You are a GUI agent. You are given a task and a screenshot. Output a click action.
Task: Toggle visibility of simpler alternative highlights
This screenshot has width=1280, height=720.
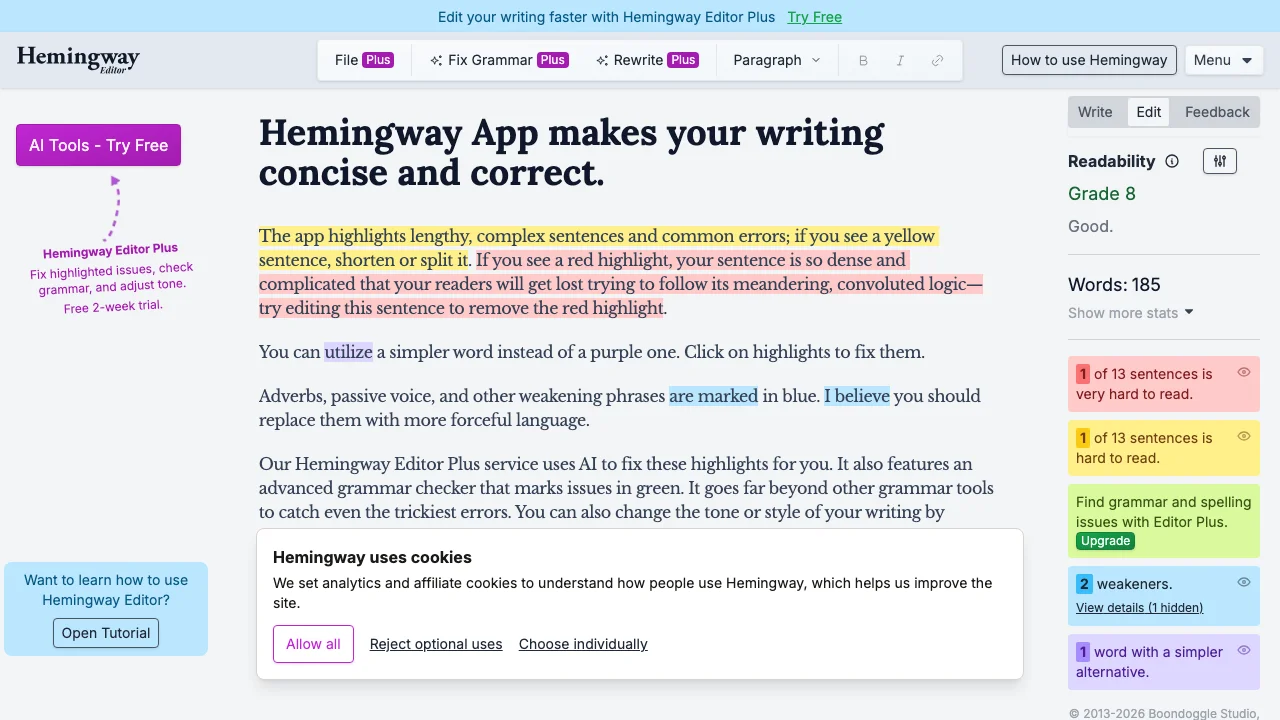1244,650
